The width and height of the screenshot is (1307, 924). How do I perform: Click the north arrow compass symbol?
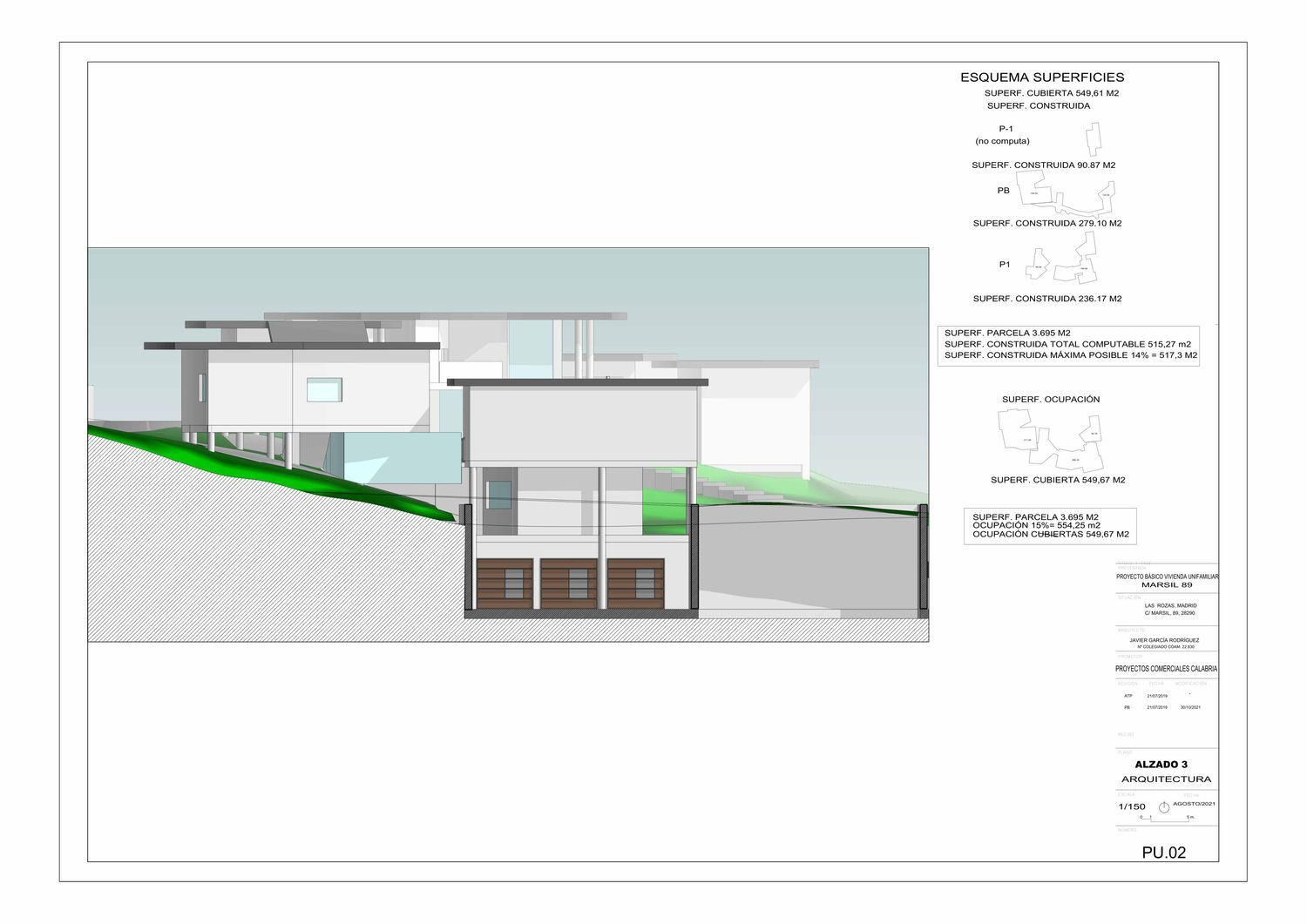click(x=1163, y=807)
